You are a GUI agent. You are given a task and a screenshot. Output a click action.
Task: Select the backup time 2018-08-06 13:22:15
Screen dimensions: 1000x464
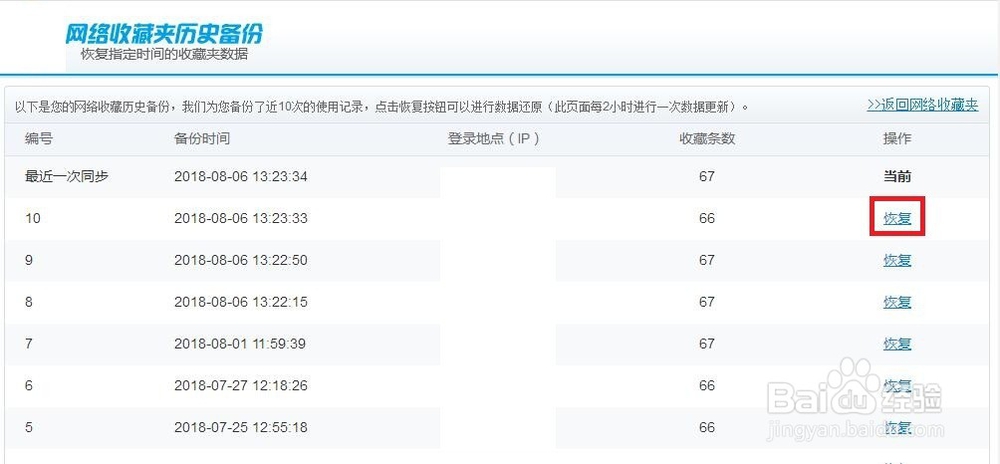[x=240, y=302]
